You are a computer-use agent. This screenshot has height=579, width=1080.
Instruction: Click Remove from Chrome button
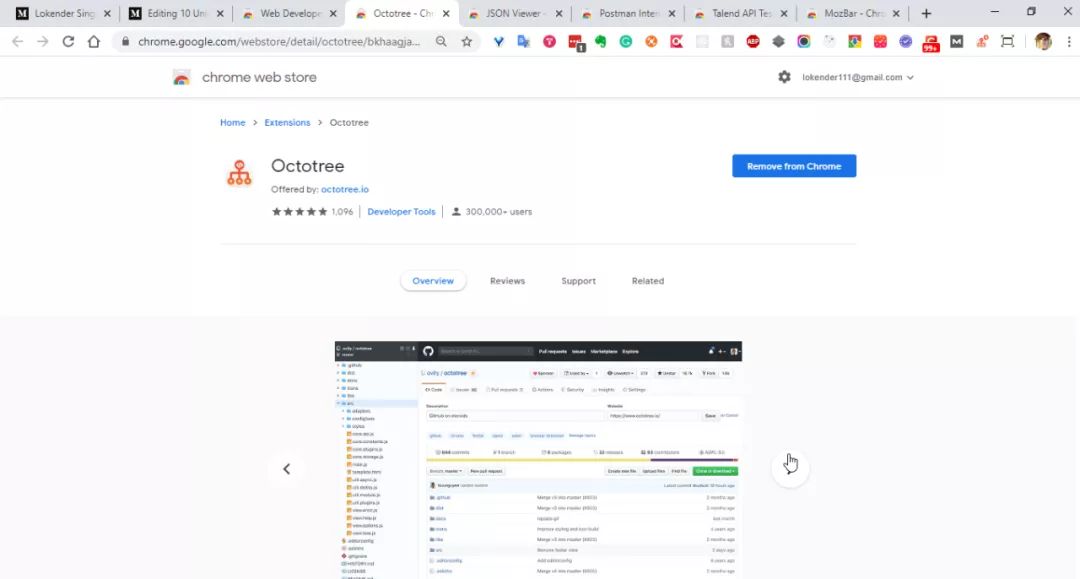tap(794, 166)
